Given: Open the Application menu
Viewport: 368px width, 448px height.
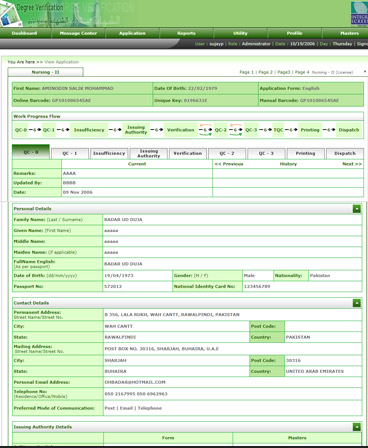Looking at the screenshot, I should click(132, 33).
